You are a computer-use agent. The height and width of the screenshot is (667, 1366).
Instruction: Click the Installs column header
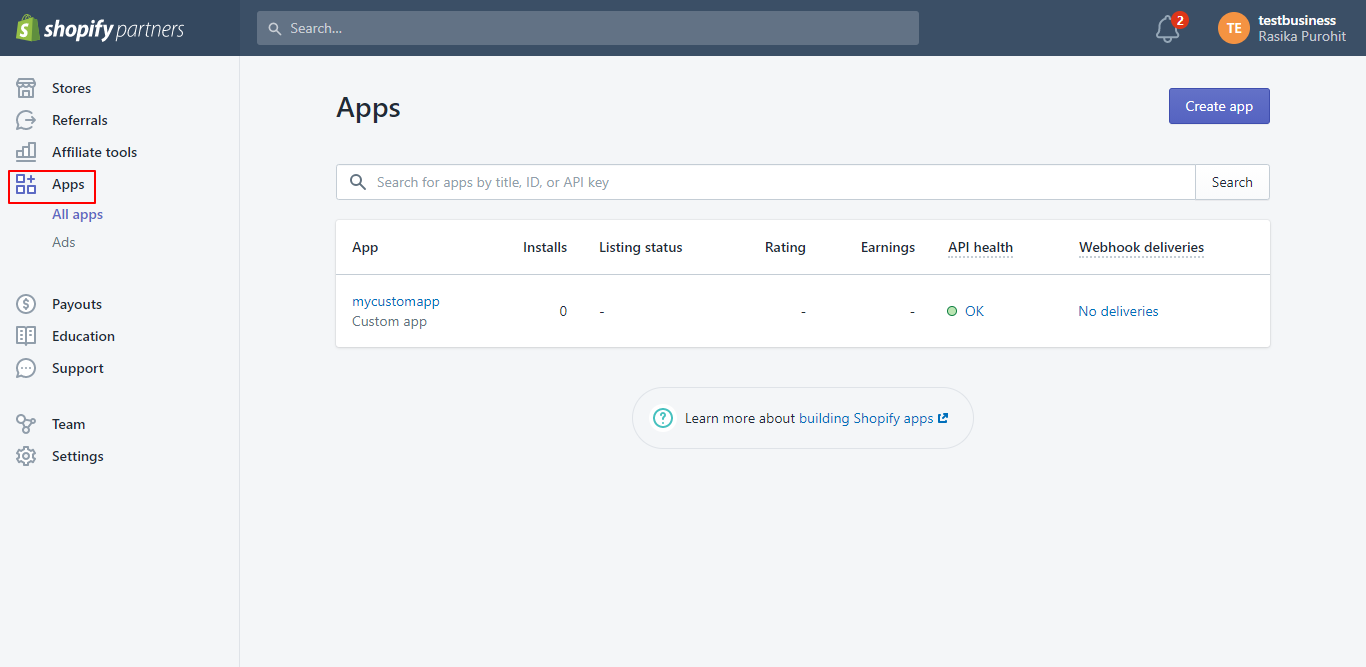pos(545,247)
